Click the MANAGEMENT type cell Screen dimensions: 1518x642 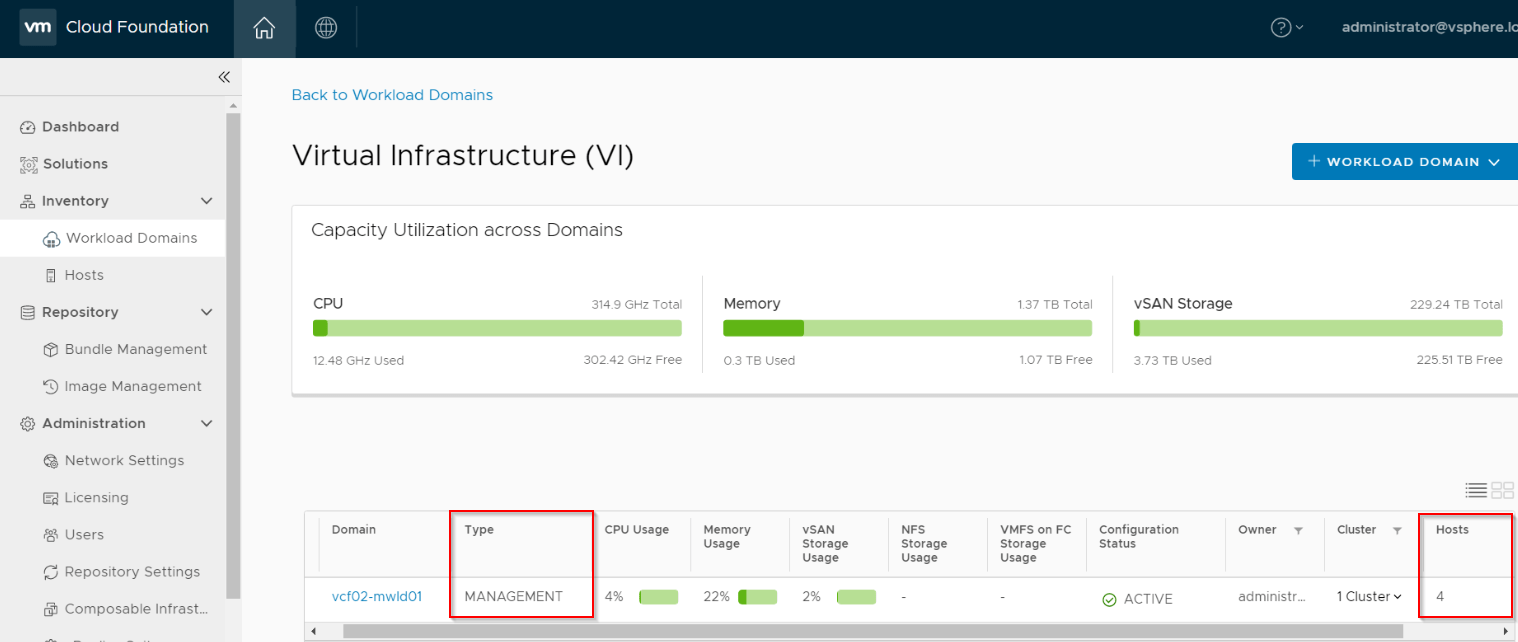(x=514, y=597)
